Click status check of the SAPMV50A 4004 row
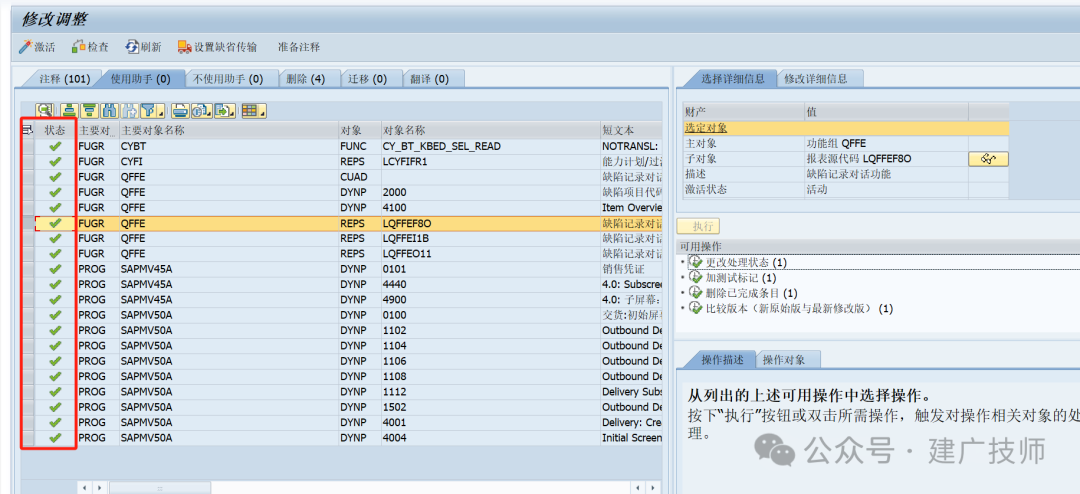This screenshot has width=1080, height=494. point(55,438)
